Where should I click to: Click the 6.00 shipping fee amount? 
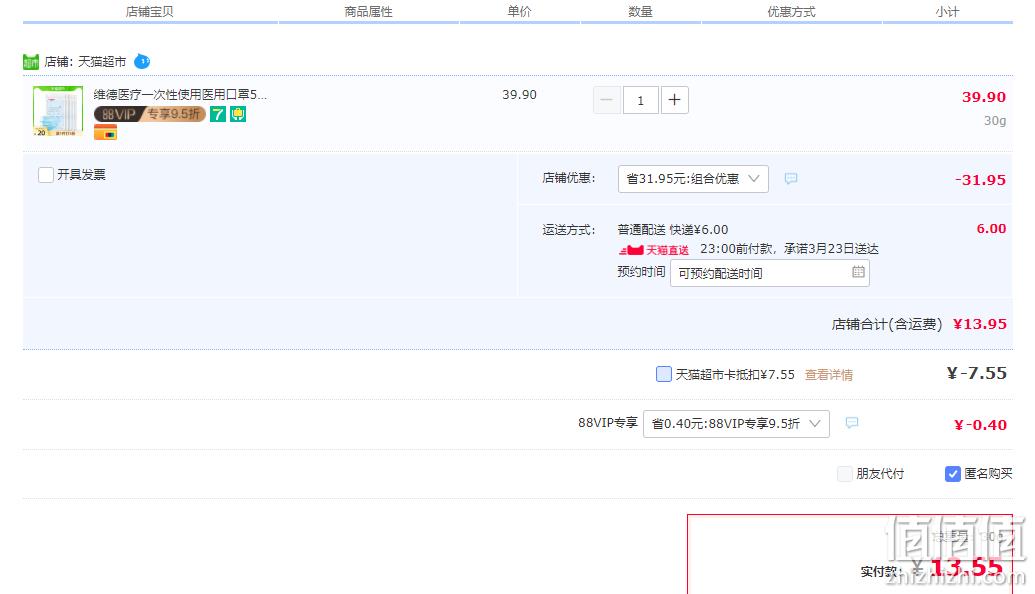pos(991,228)
